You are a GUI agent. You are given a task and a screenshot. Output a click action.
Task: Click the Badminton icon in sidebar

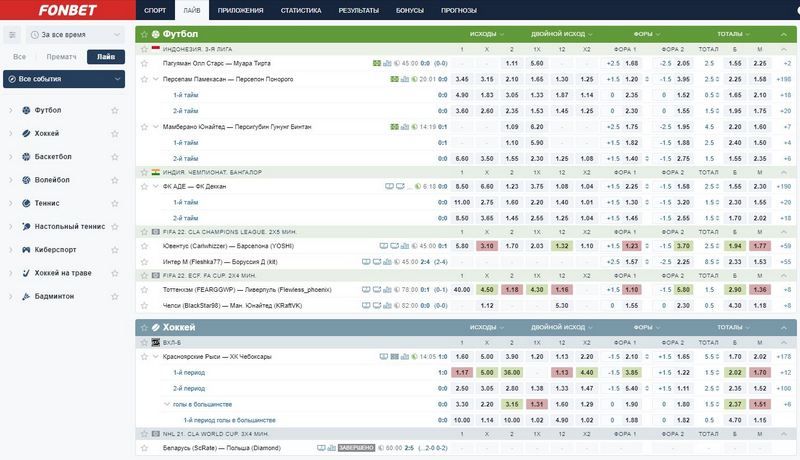point(26,296)
